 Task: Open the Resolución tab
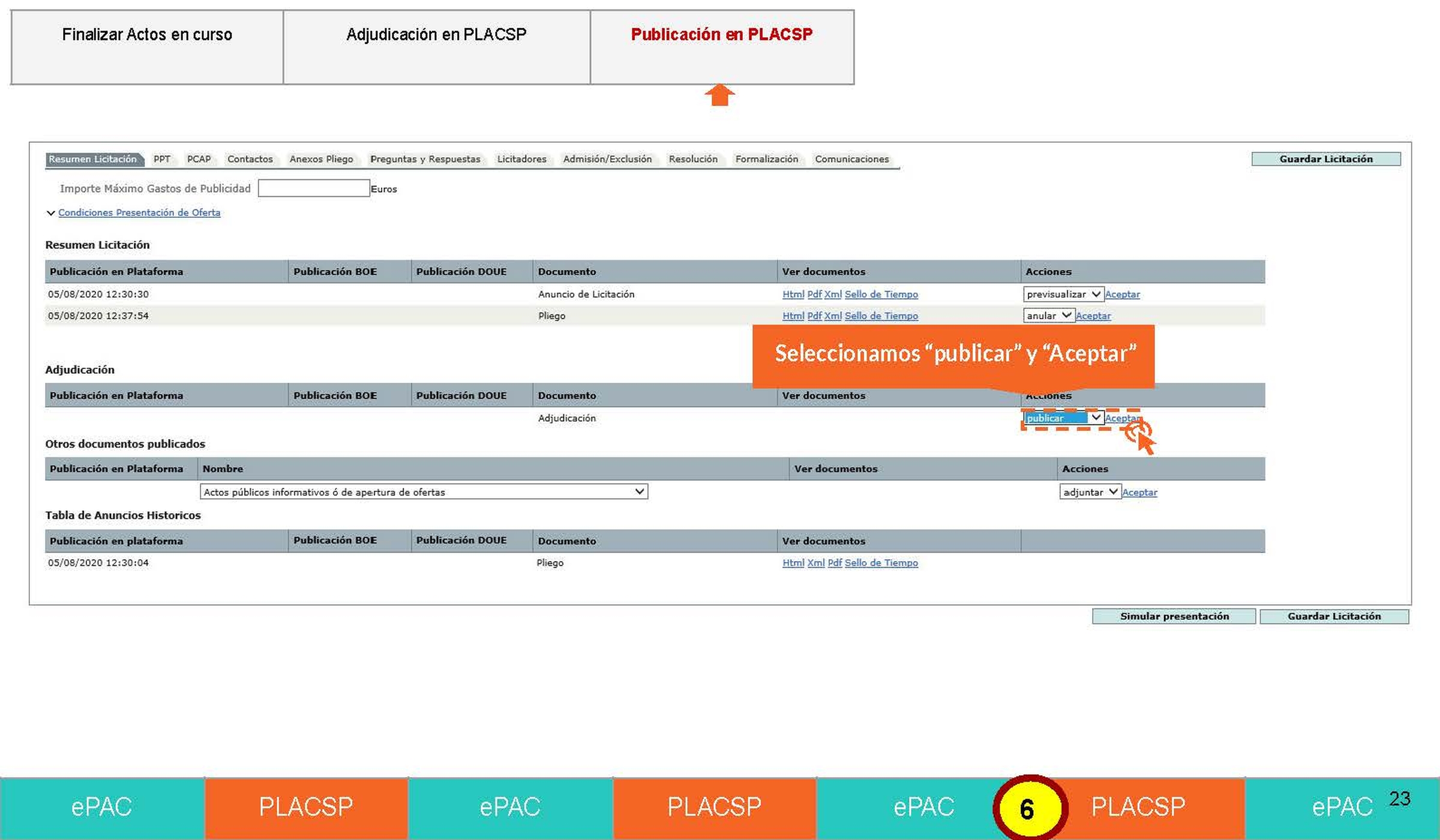click(693, 159)
